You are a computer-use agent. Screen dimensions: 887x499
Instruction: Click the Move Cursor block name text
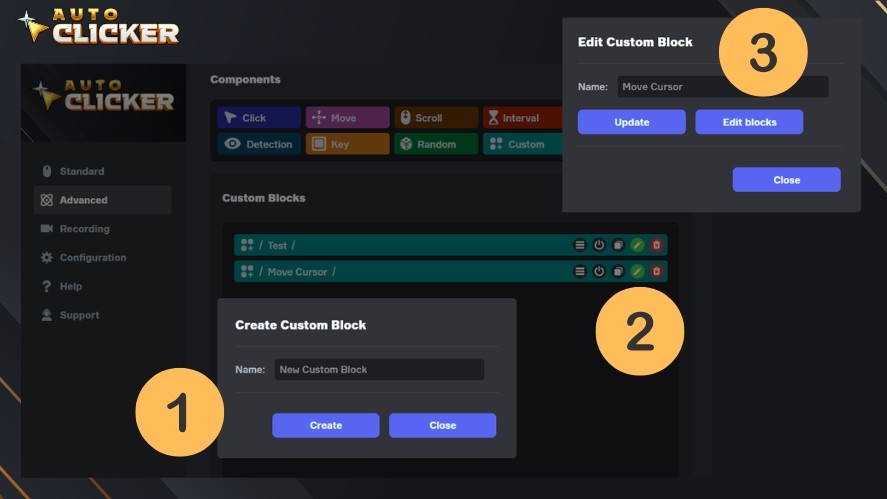click(x=298, y=272)
